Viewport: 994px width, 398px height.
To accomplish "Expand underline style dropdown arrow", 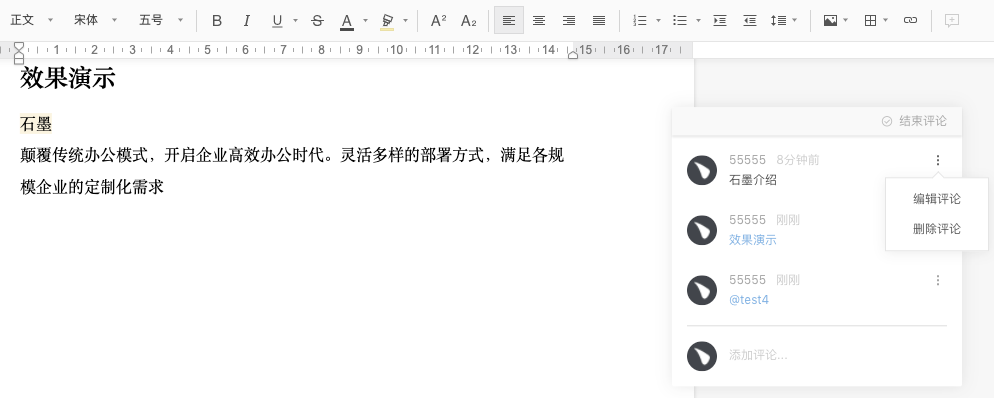I will point(295,20).
